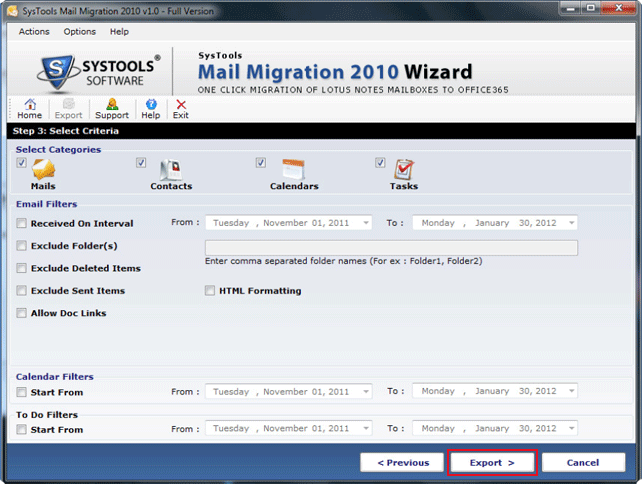Tick the Exclude Folder(s) checkbox
This screenshot has width=642, height=484.
(21, 246)
